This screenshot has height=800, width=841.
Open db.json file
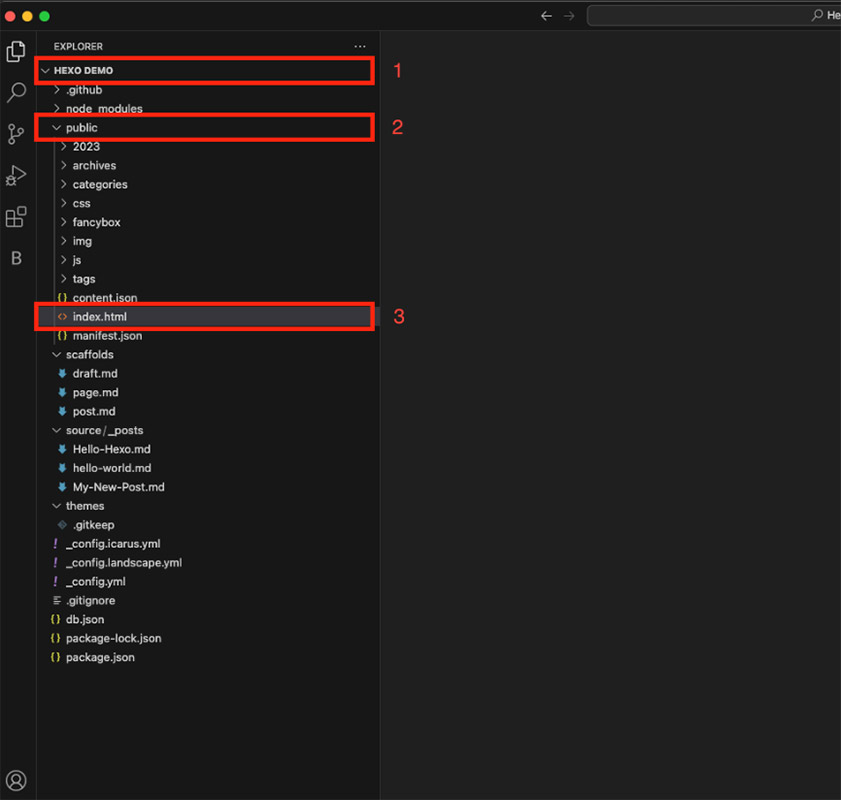pyautogui.click(x=208, y=619)
